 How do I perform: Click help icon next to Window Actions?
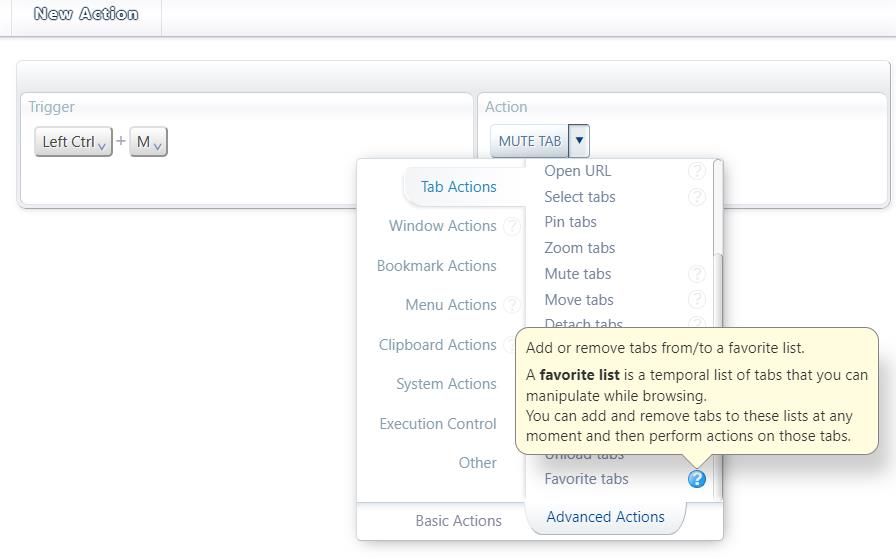click(511, 226)
